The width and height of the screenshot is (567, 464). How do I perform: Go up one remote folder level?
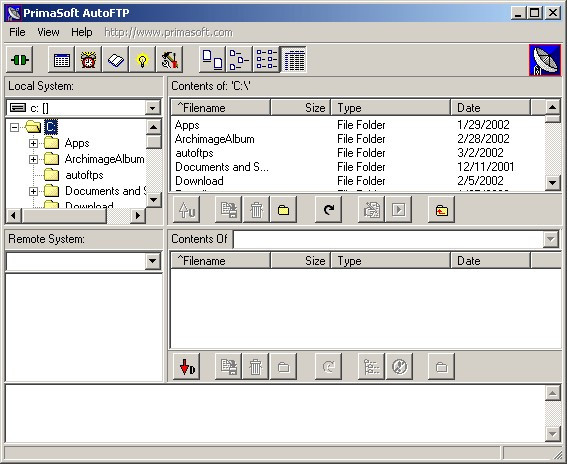[441, 366]
